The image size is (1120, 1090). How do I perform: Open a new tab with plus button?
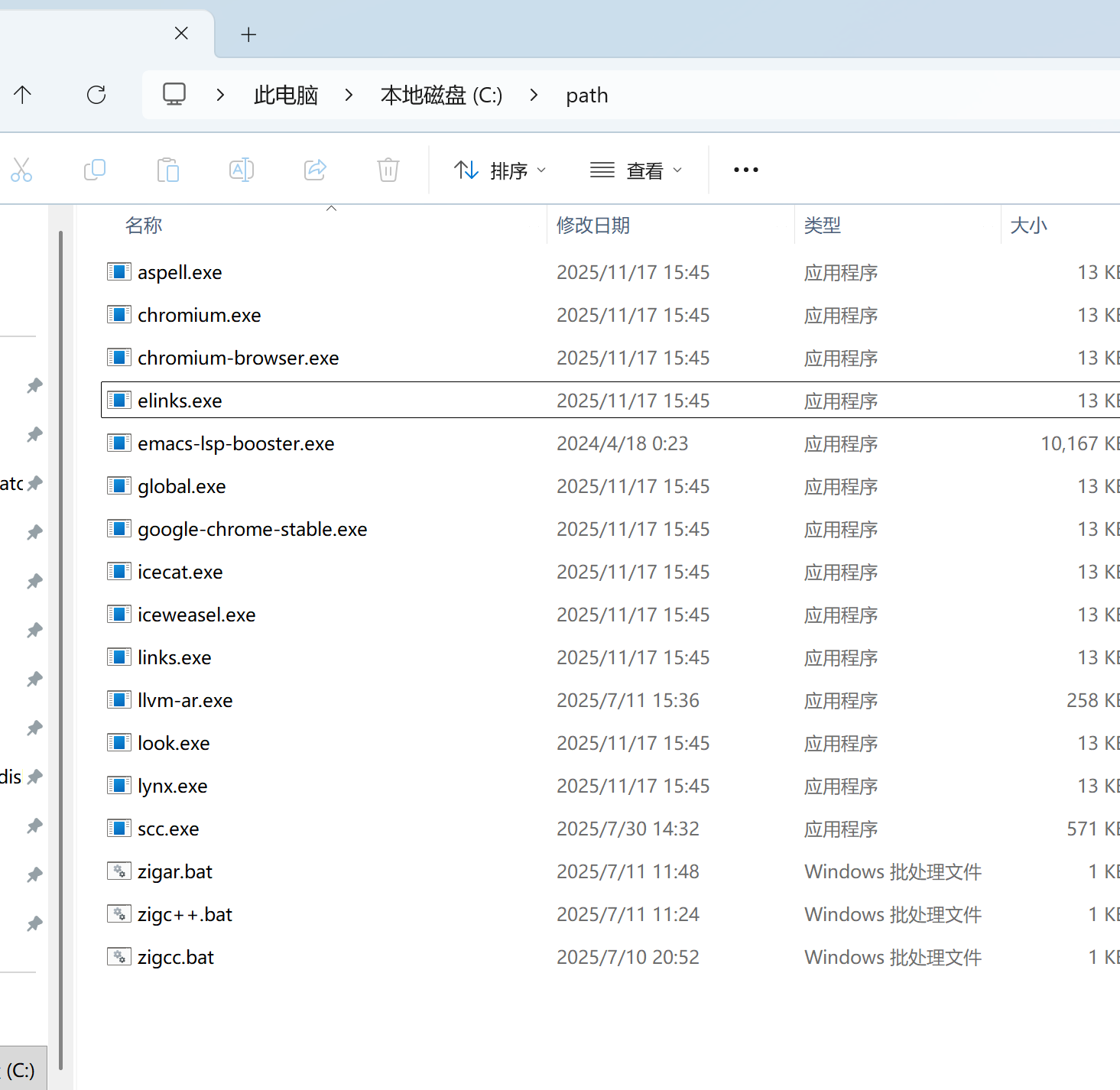(248, 34)
